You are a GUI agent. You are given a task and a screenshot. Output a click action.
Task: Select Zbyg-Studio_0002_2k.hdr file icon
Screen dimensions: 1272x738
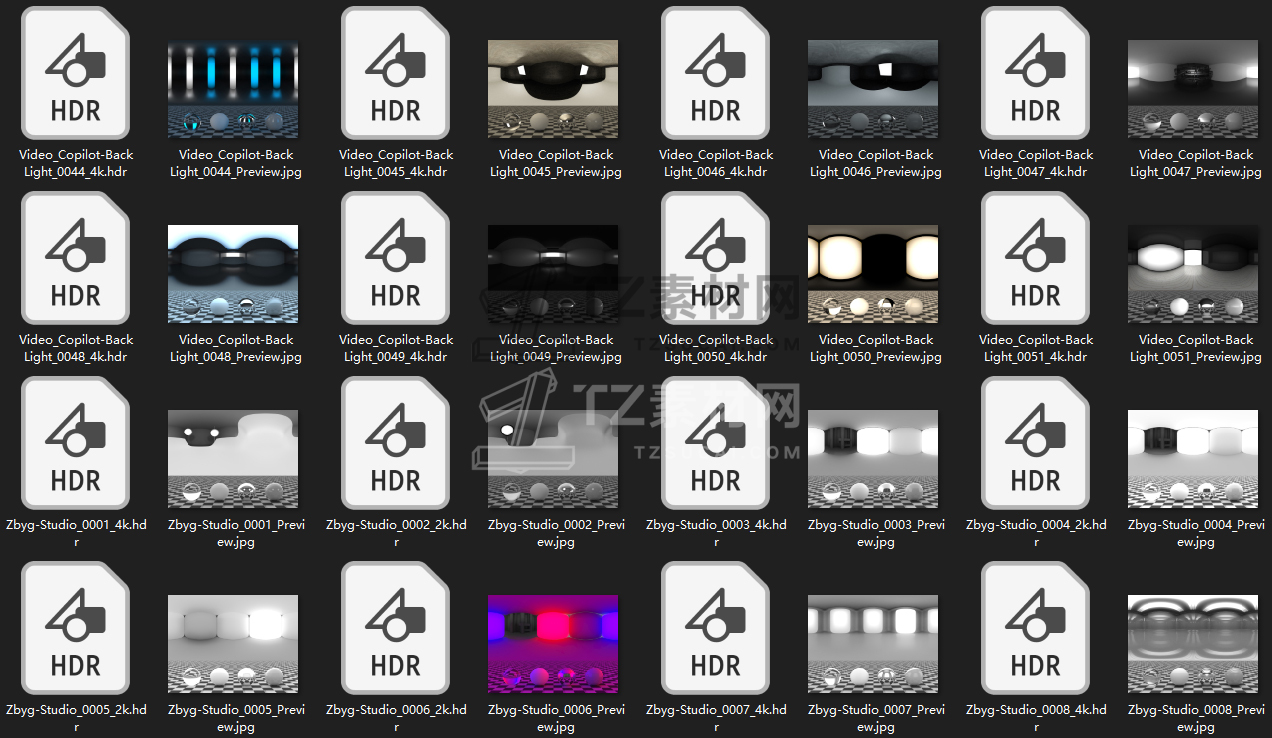[396, 443]
